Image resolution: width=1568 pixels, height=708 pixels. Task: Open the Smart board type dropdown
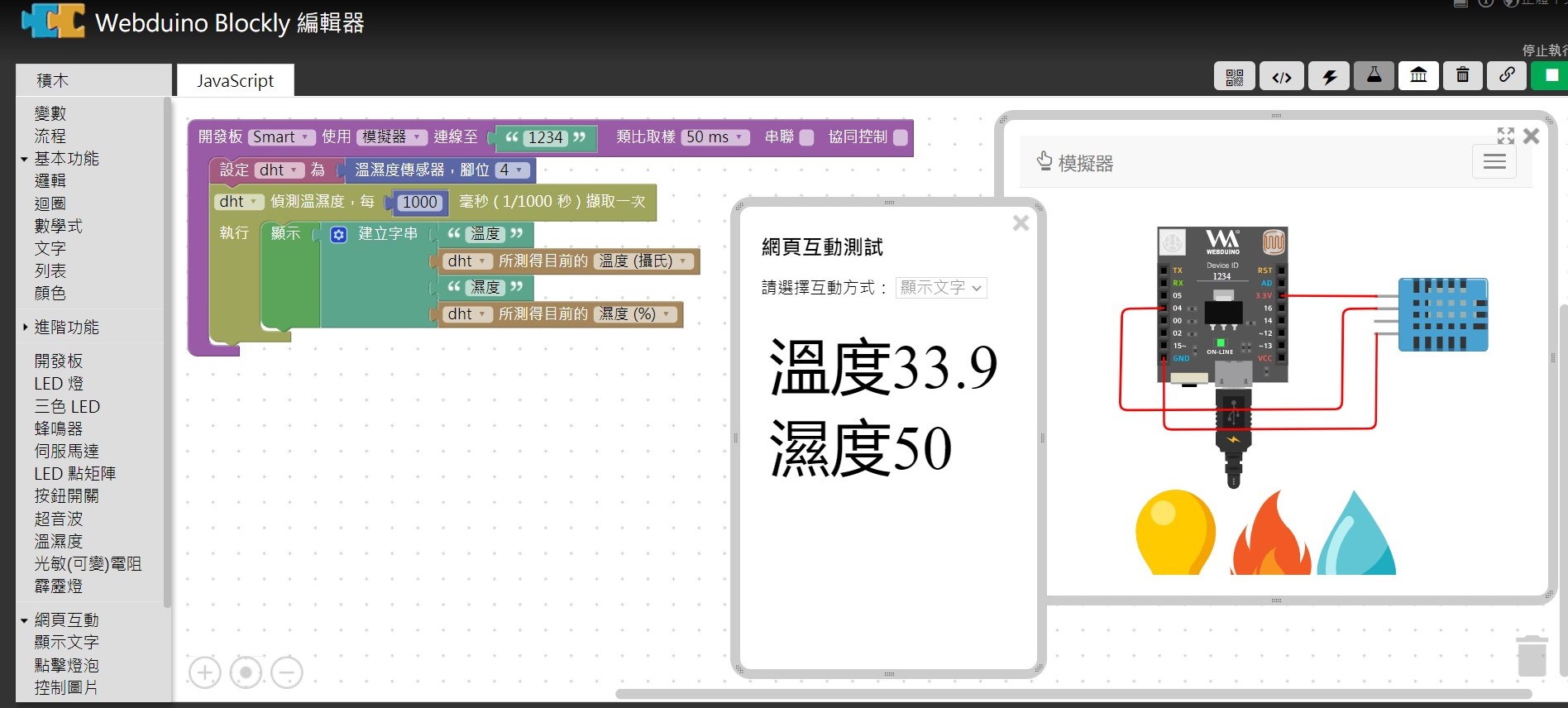[x=280, y=137]
